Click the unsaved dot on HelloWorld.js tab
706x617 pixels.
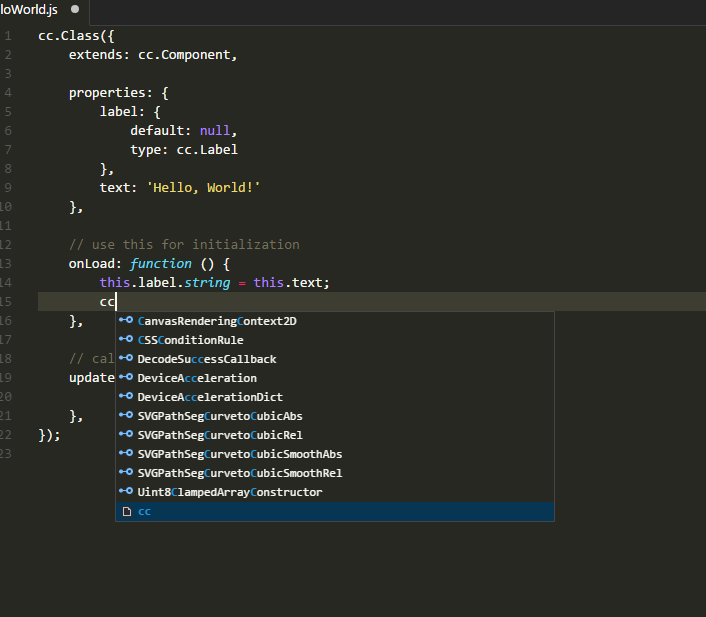tap(75, 9)
